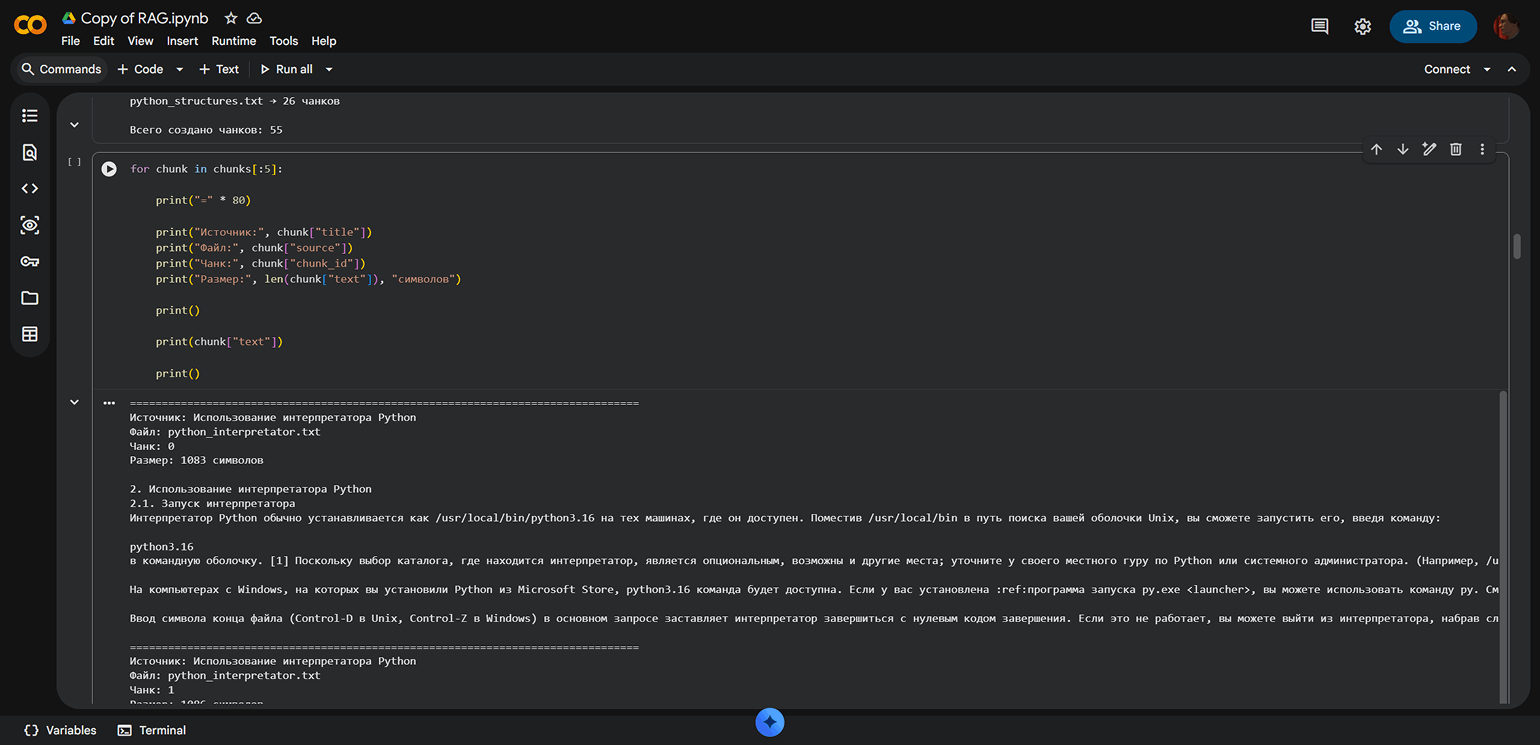Open the Runtime menu
The height and width of the screenshot is (745, 1540).
click(233, 41)
